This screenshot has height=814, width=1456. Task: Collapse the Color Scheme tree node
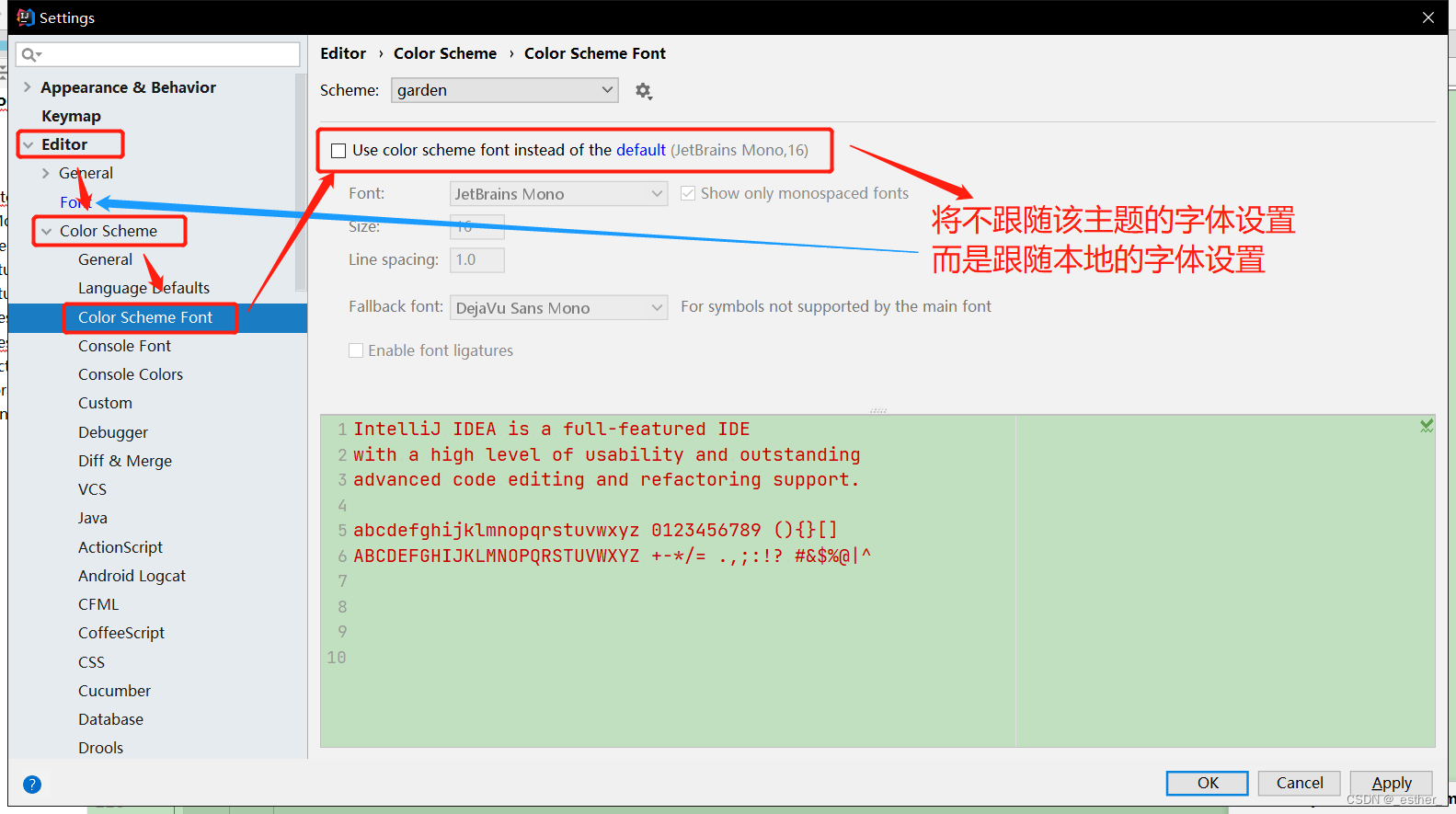[47, 231]
